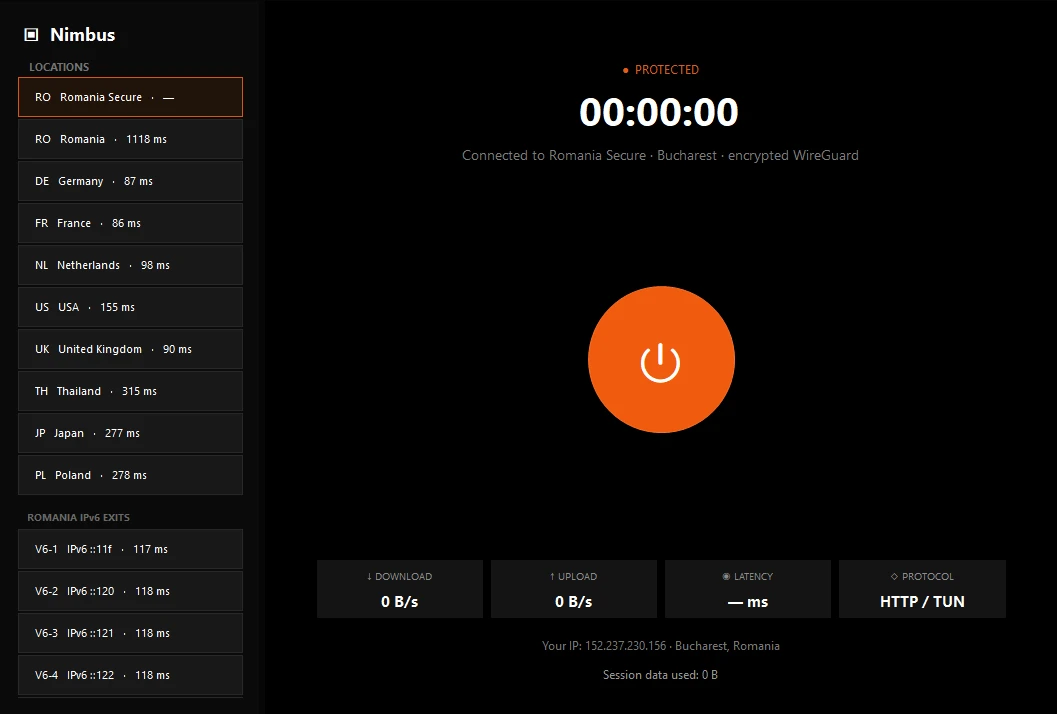Pick IPv6 exit V6-4 ::122

pos(130,675)
